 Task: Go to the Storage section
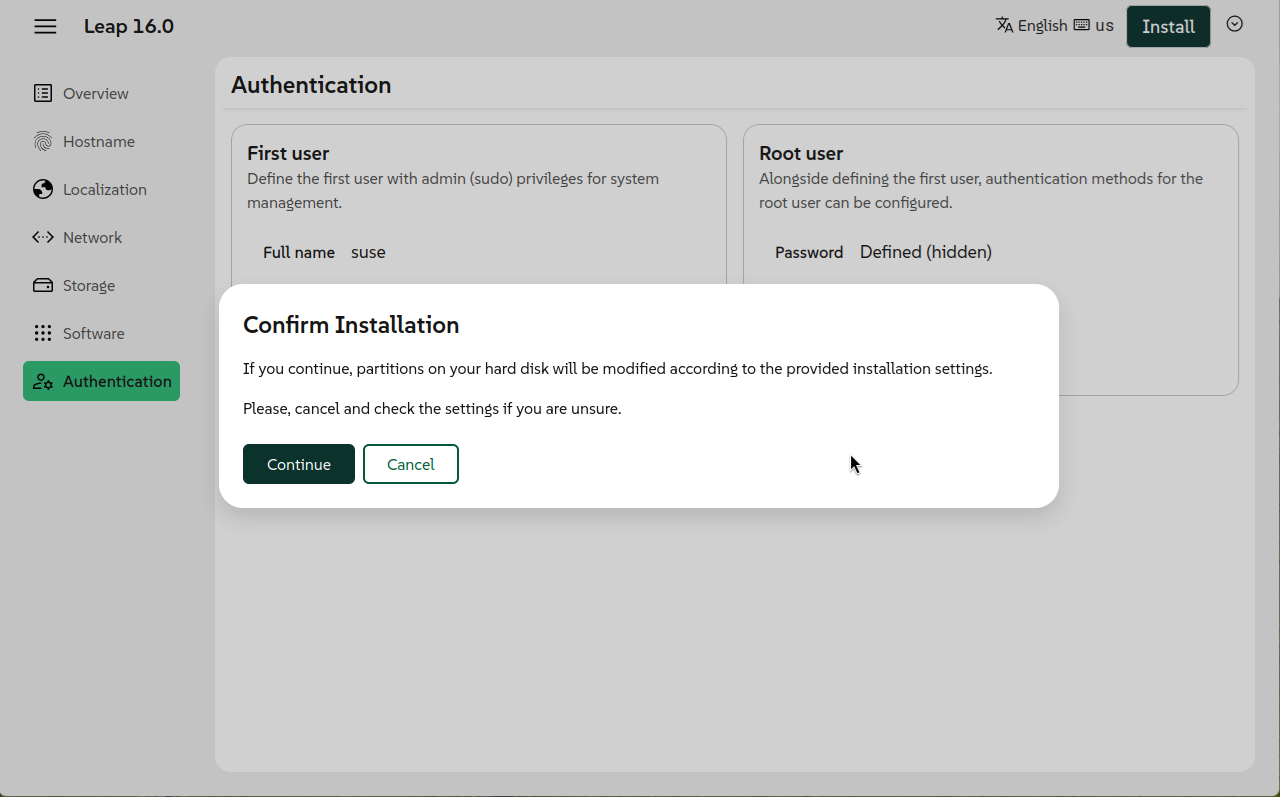point(89,285)
